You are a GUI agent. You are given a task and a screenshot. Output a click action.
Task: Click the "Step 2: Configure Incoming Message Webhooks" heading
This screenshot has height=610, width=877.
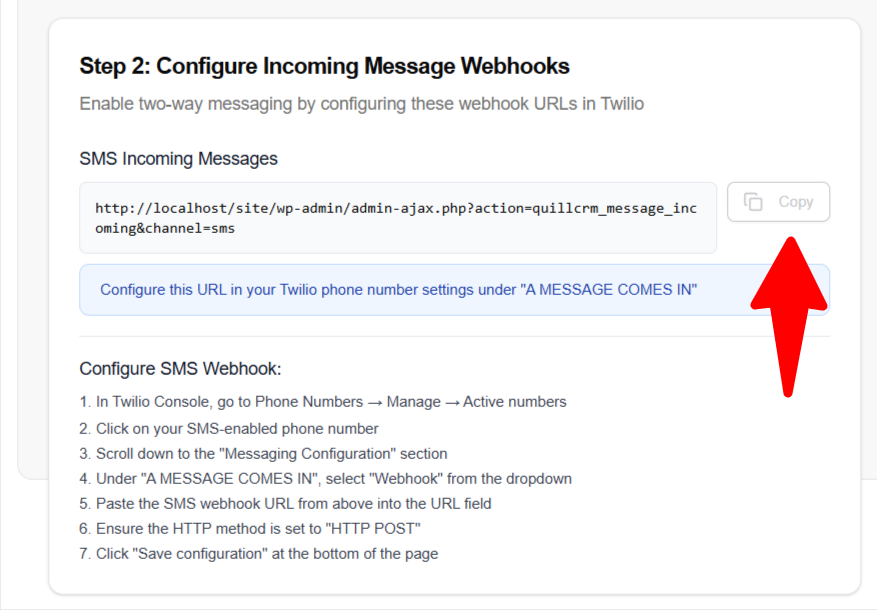point(324,66)
